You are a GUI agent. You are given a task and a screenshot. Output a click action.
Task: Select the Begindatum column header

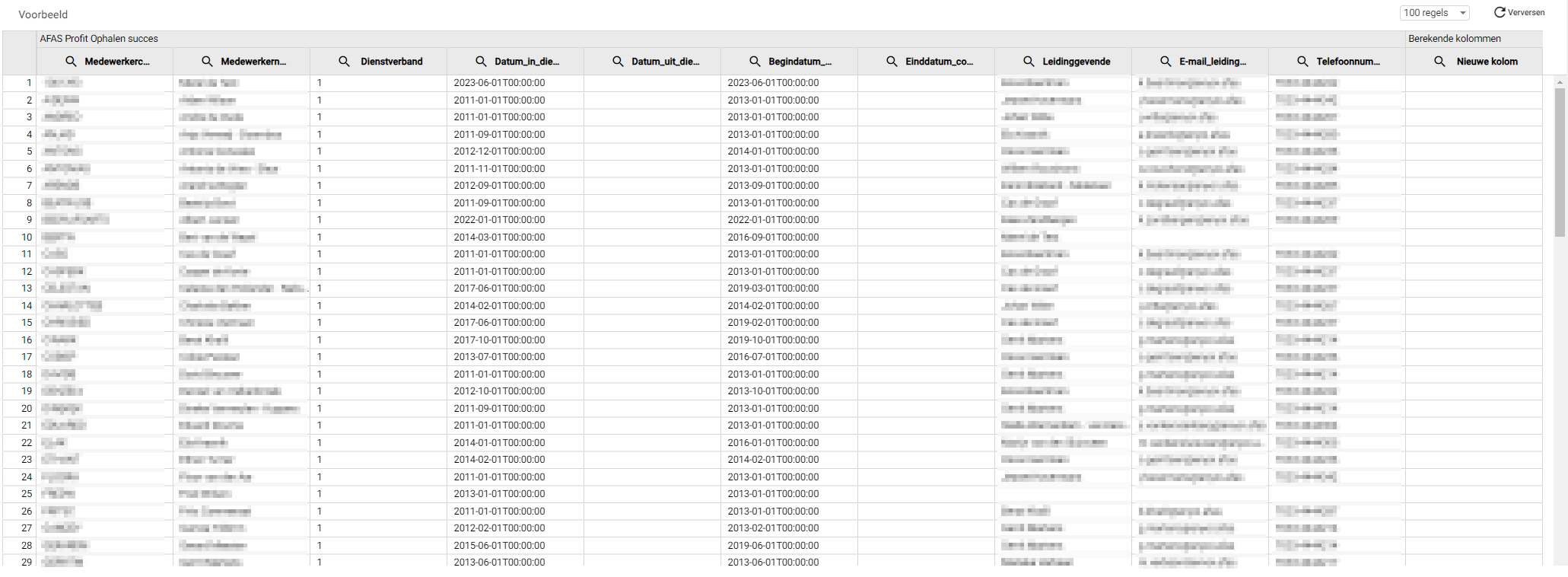pos(800,62)
